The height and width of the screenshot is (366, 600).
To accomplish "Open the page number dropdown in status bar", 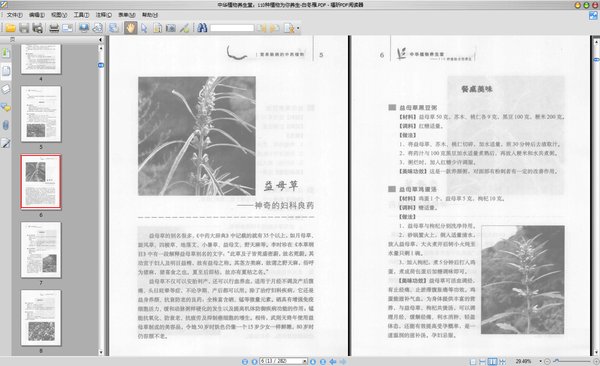I will coord(305,361).
